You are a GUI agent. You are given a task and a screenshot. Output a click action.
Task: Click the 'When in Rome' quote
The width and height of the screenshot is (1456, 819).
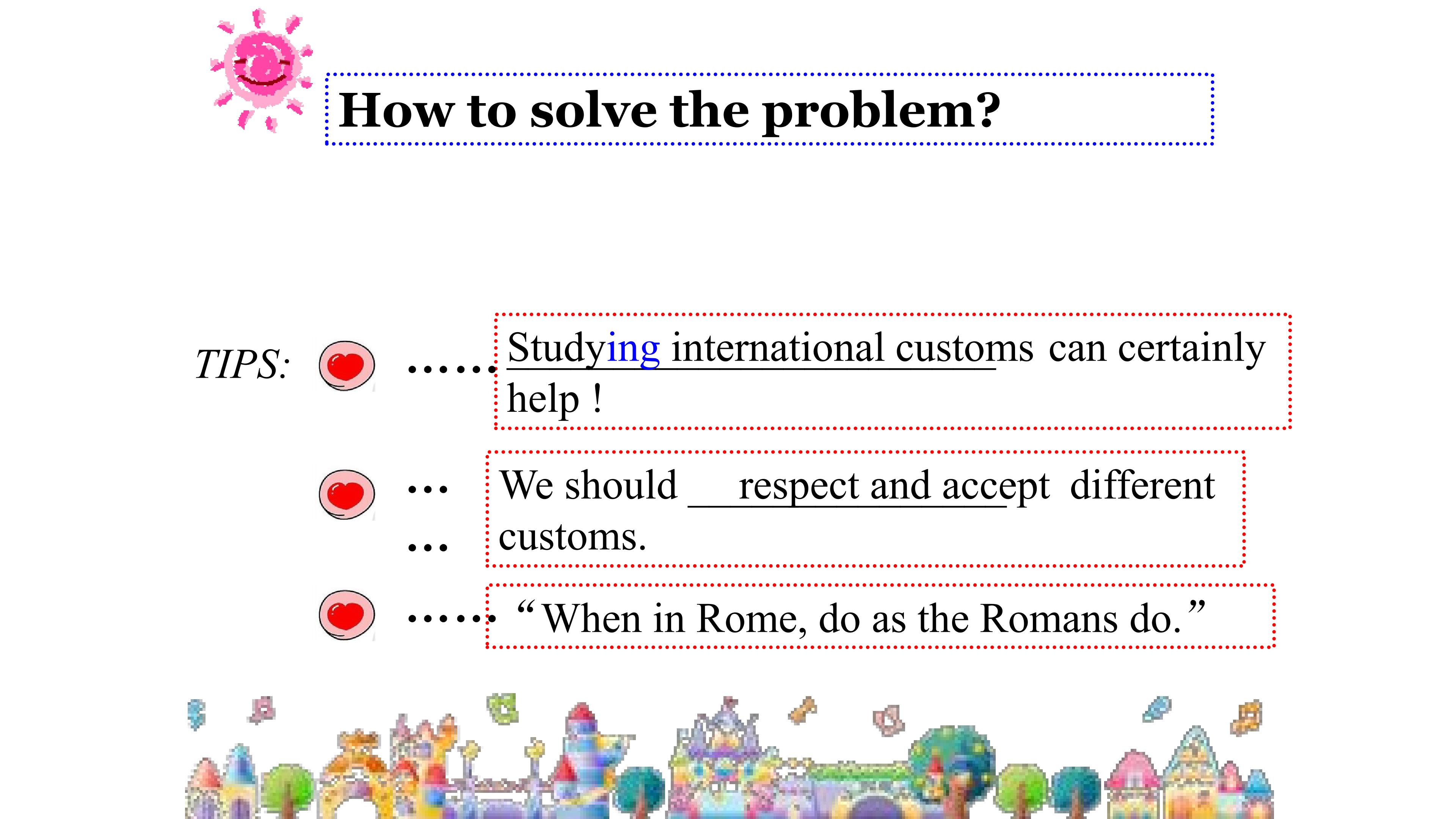(x=861, y=618)
